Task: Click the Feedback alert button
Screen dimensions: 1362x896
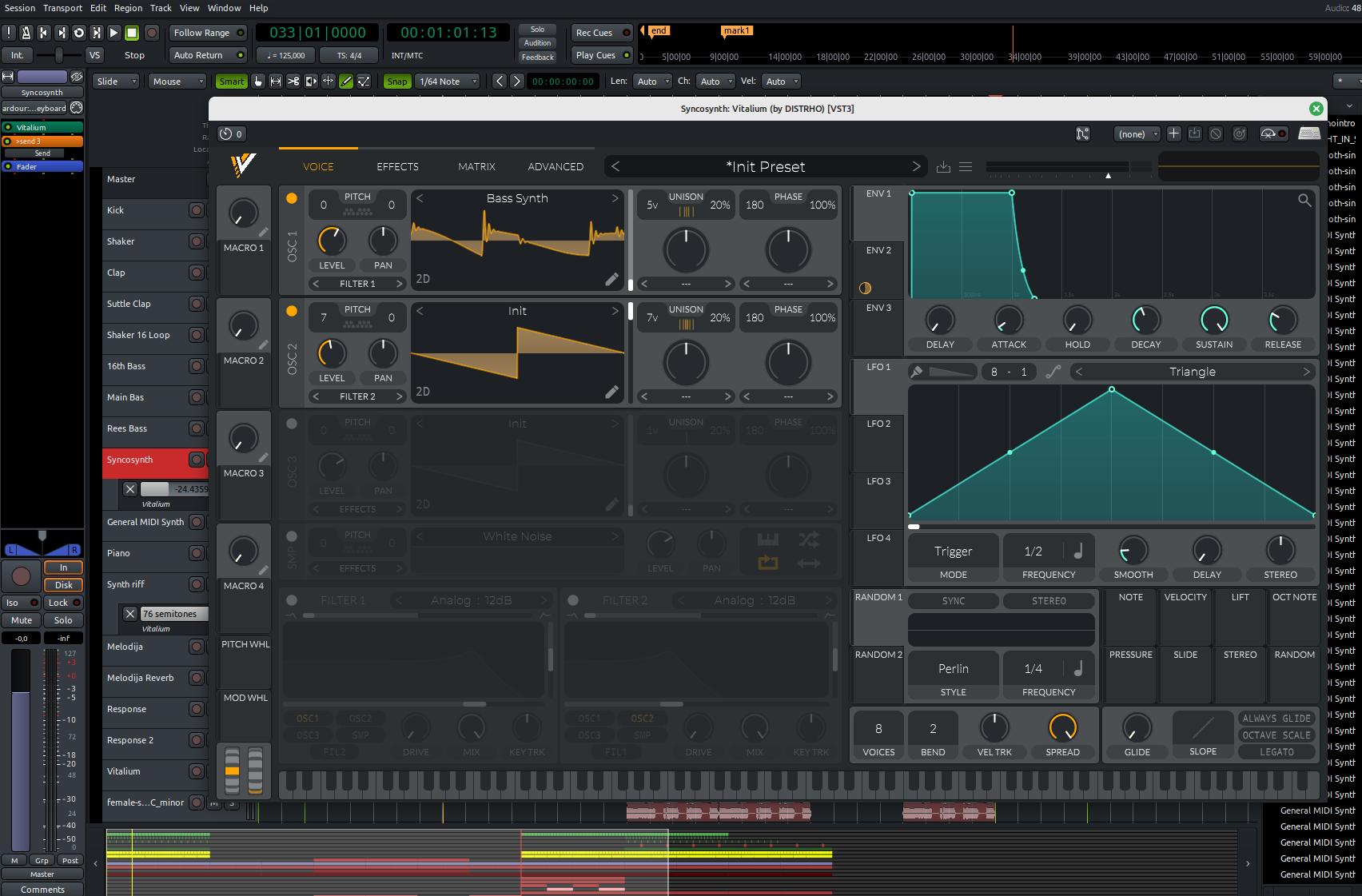Action: pyautogui.click(x=537, y=57)
